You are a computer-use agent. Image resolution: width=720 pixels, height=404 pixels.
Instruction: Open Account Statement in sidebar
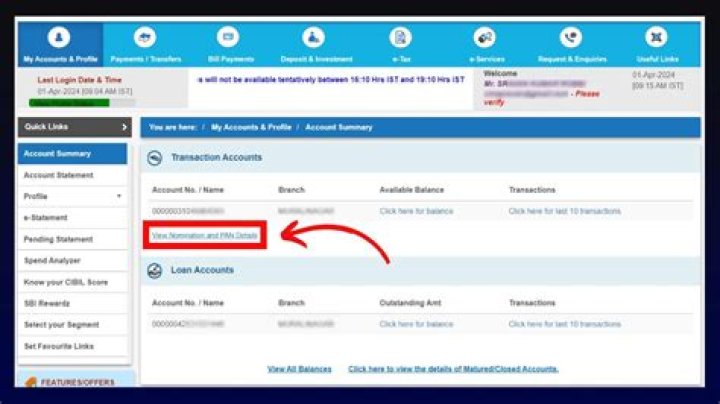(x=58, y=175)
